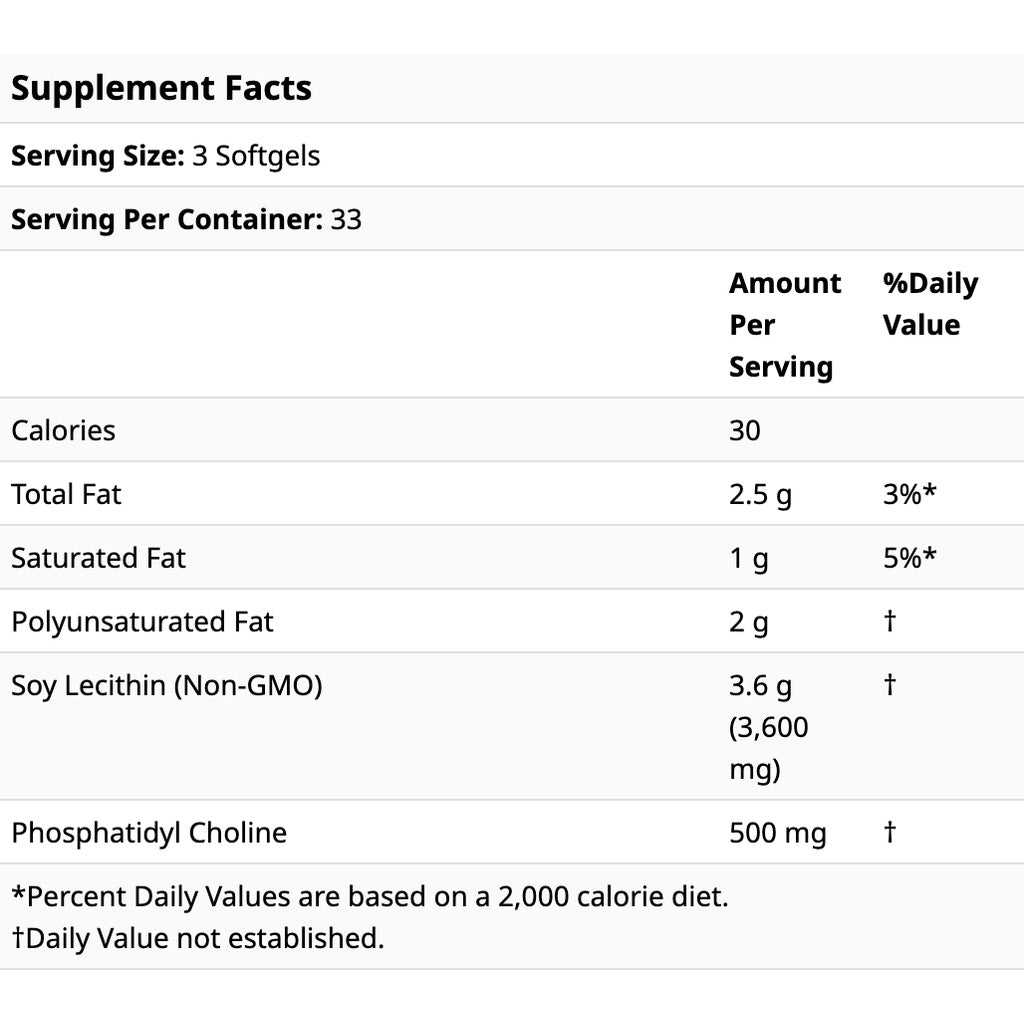Click the 3.6 g (3,600 mg) amount

pyautogui.click(x=769, y=727)
